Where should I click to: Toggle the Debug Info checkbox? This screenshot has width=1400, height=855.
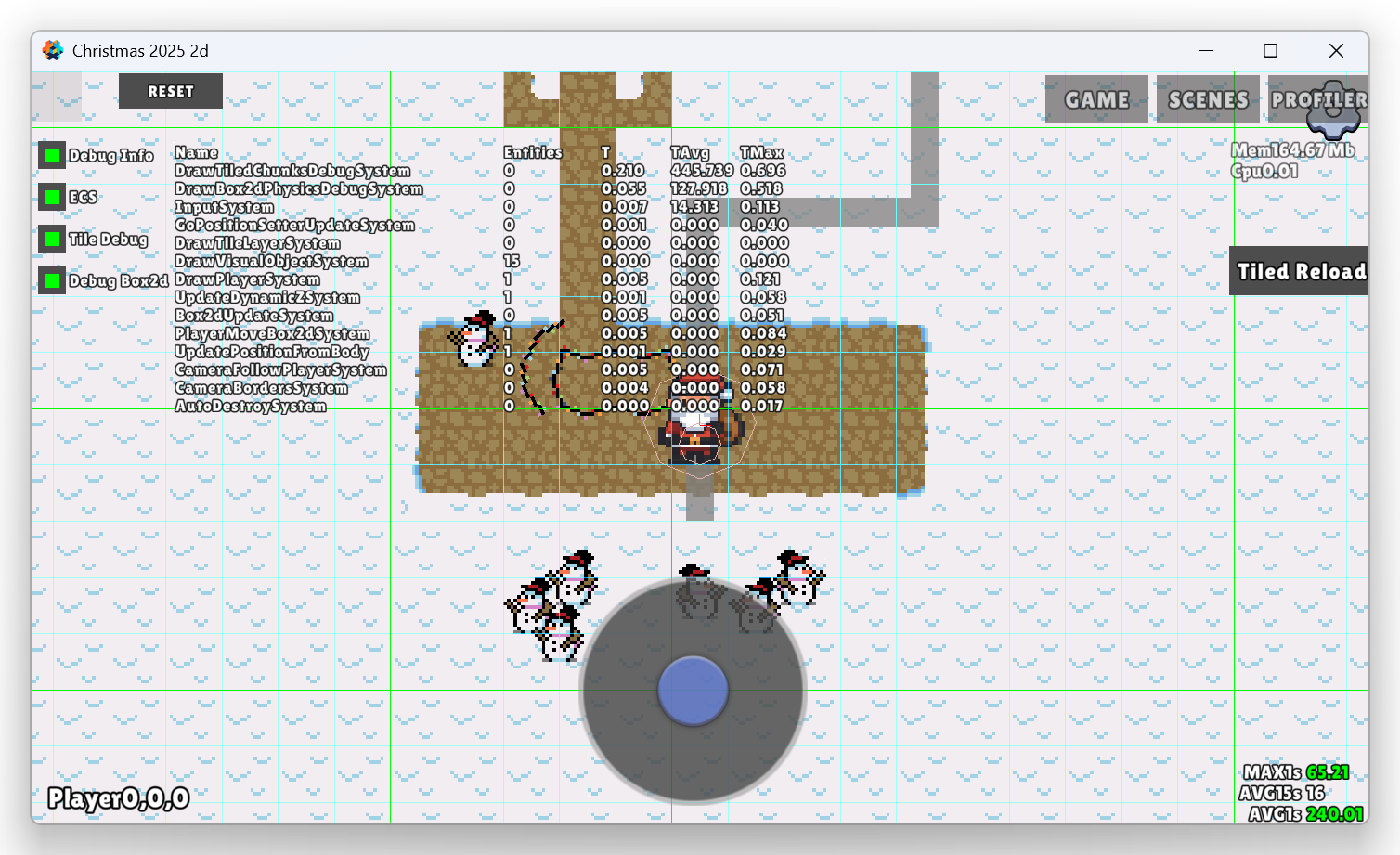coord(52,155)
